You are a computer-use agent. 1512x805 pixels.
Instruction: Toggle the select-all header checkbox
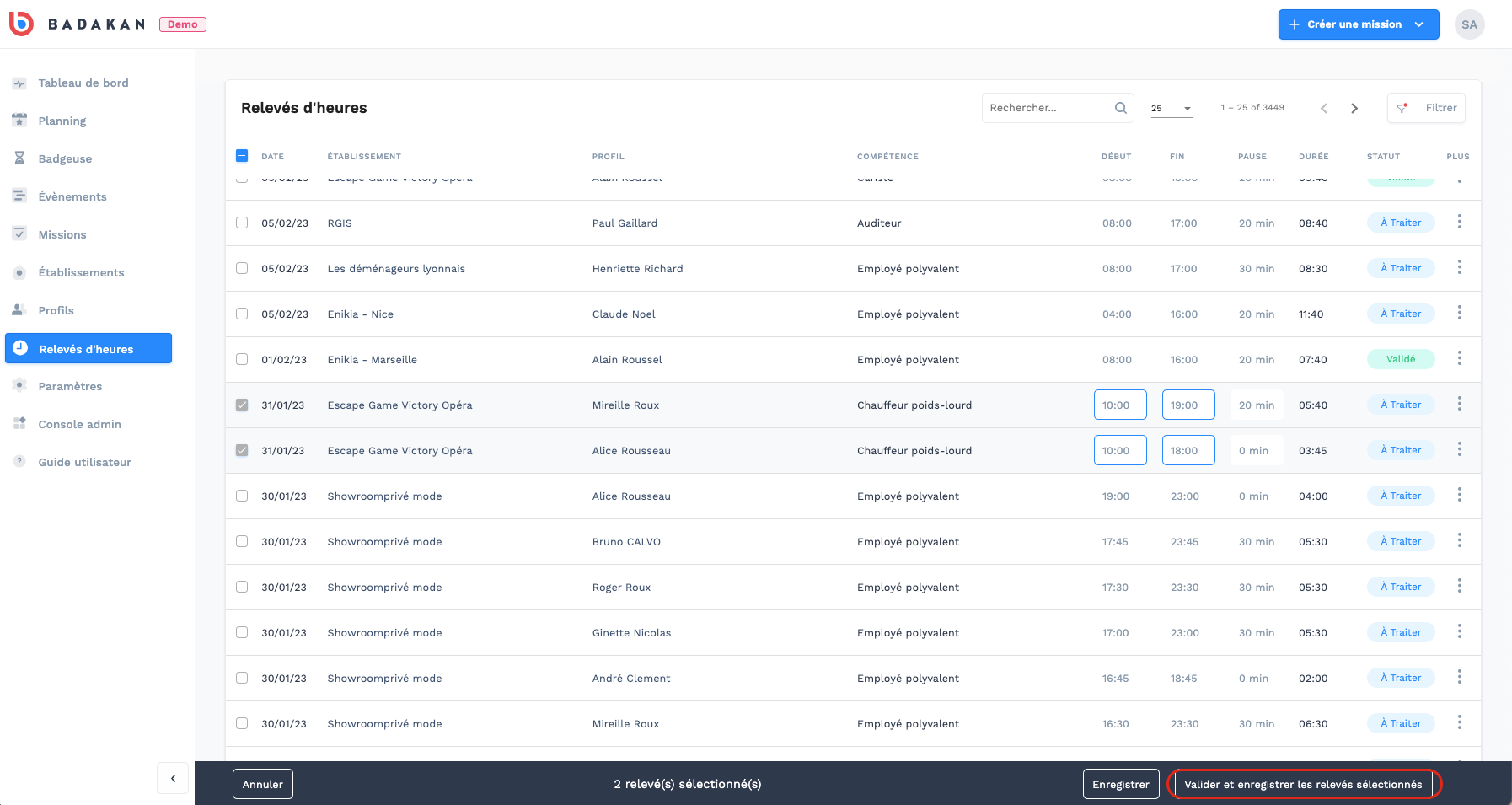[242, 156]
